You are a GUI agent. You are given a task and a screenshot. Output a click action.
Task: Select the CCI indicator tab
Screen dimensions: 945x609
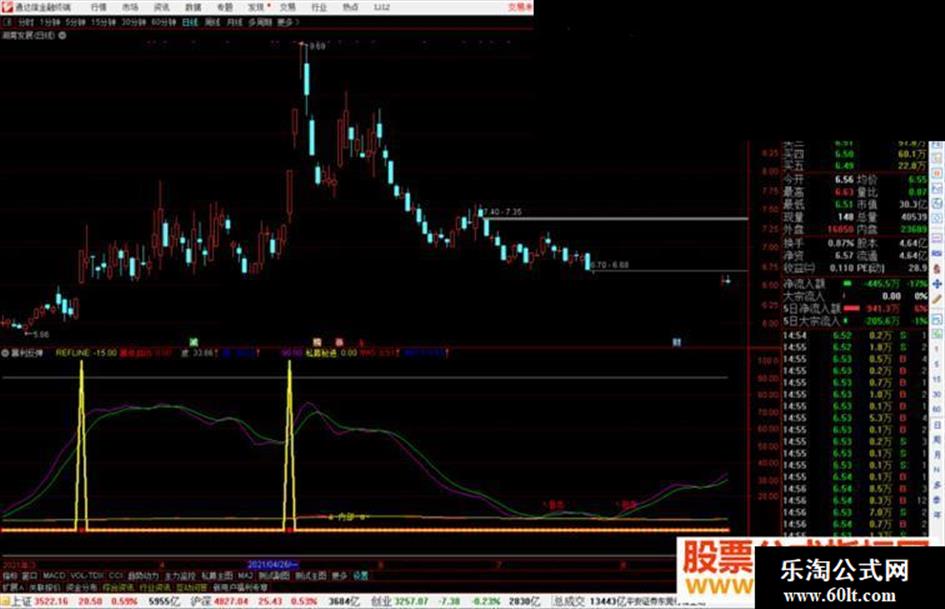(x=116, y=576)
